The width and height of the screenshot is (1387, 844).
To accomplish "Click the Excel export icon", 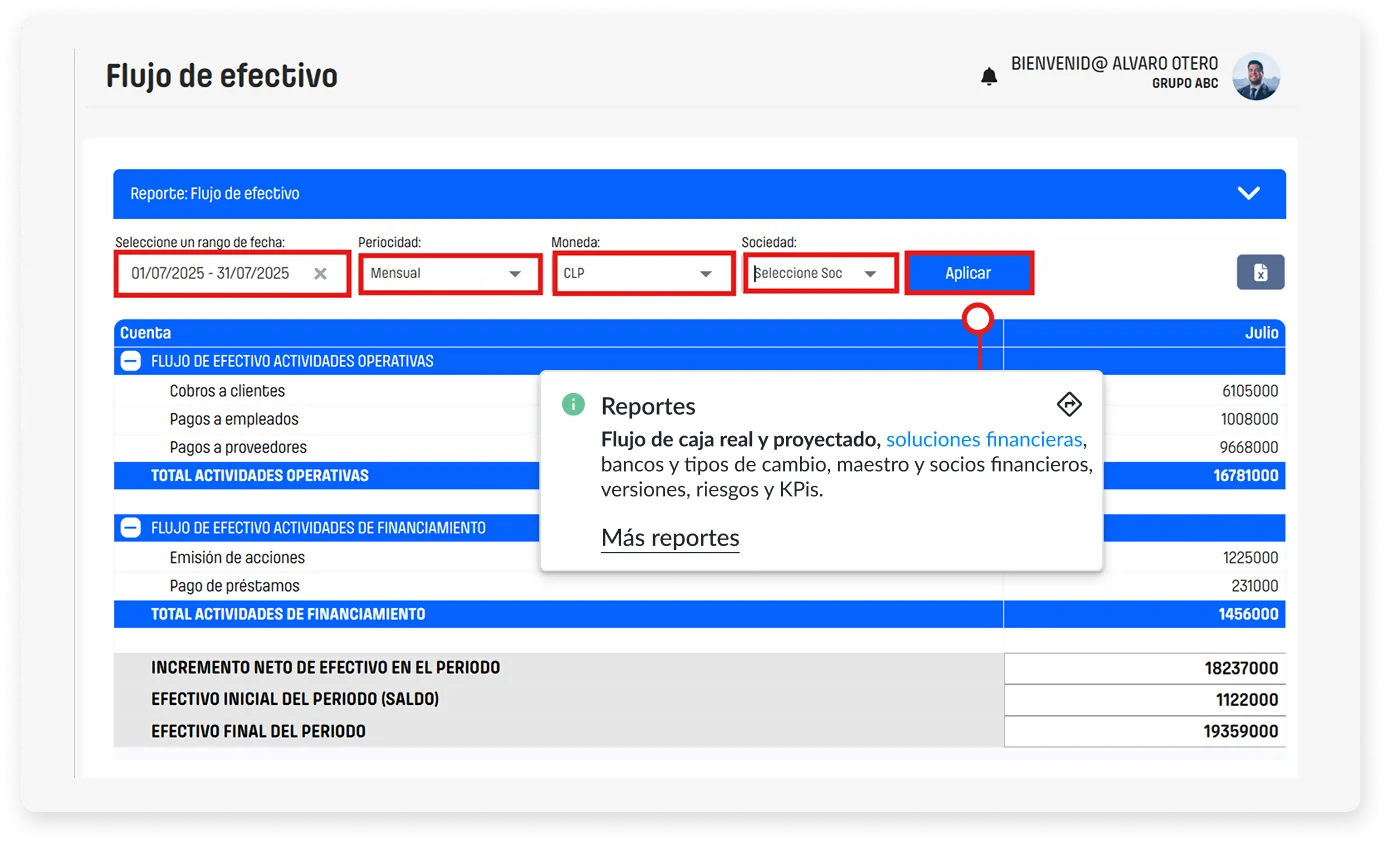I will click(1260, 272).
